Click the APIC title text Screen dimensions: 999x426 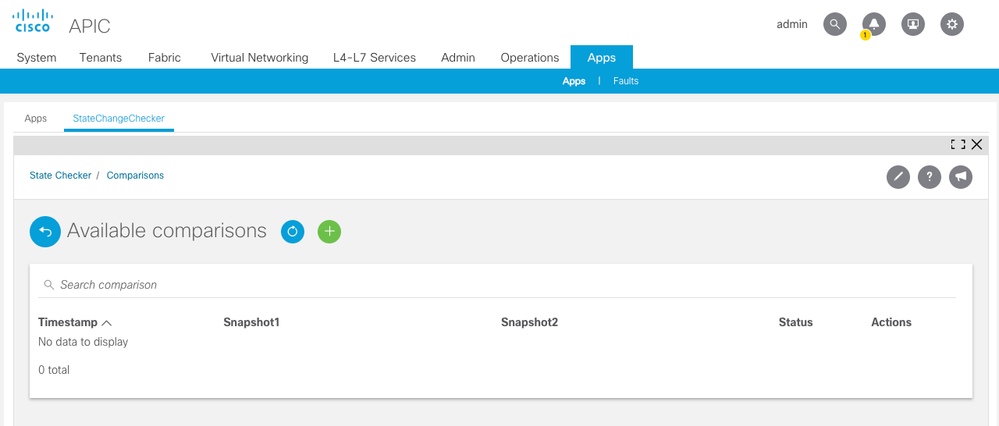click(x=89, y=26)
